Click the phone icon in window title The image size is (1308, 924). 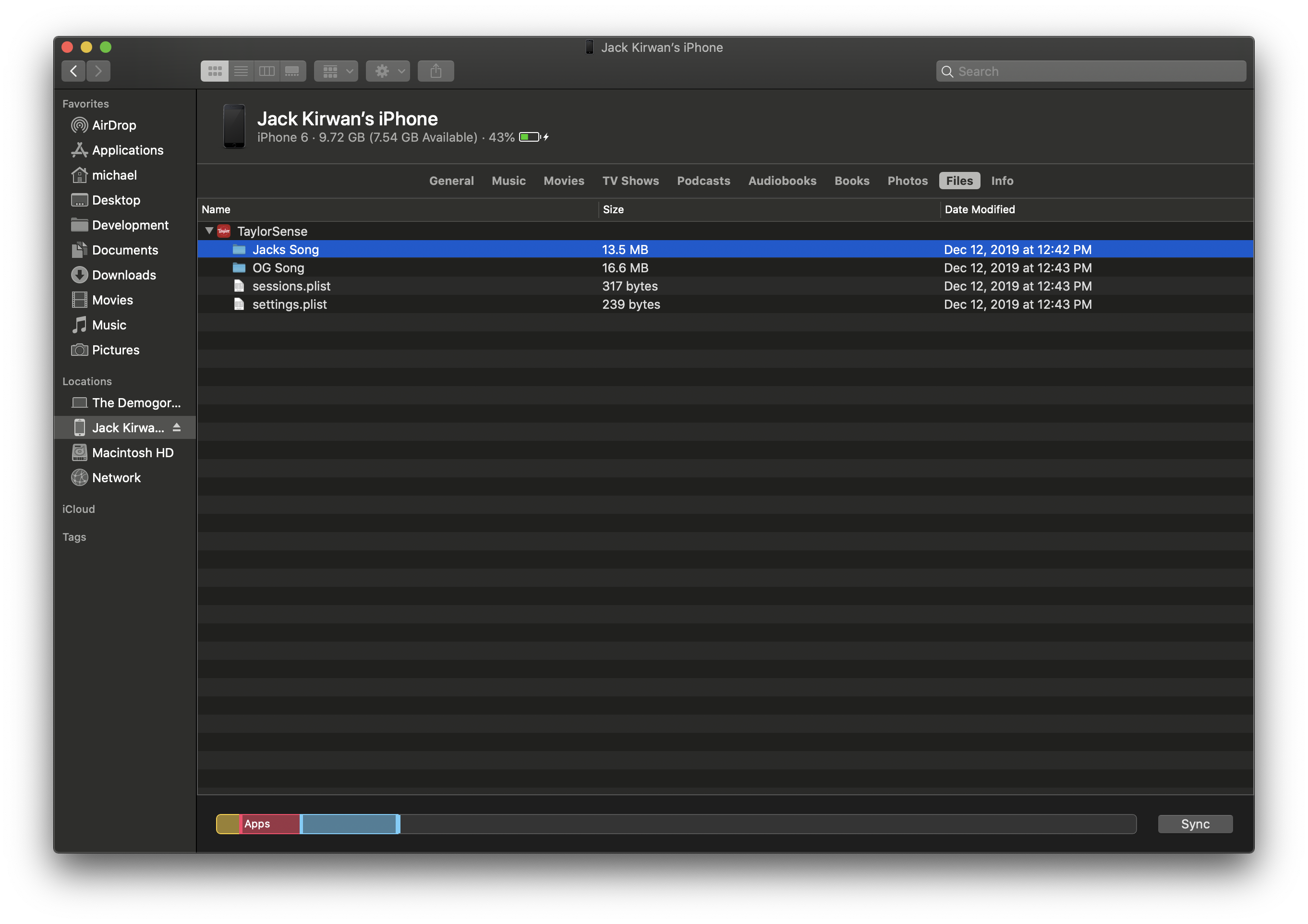(x=589, y=47)
